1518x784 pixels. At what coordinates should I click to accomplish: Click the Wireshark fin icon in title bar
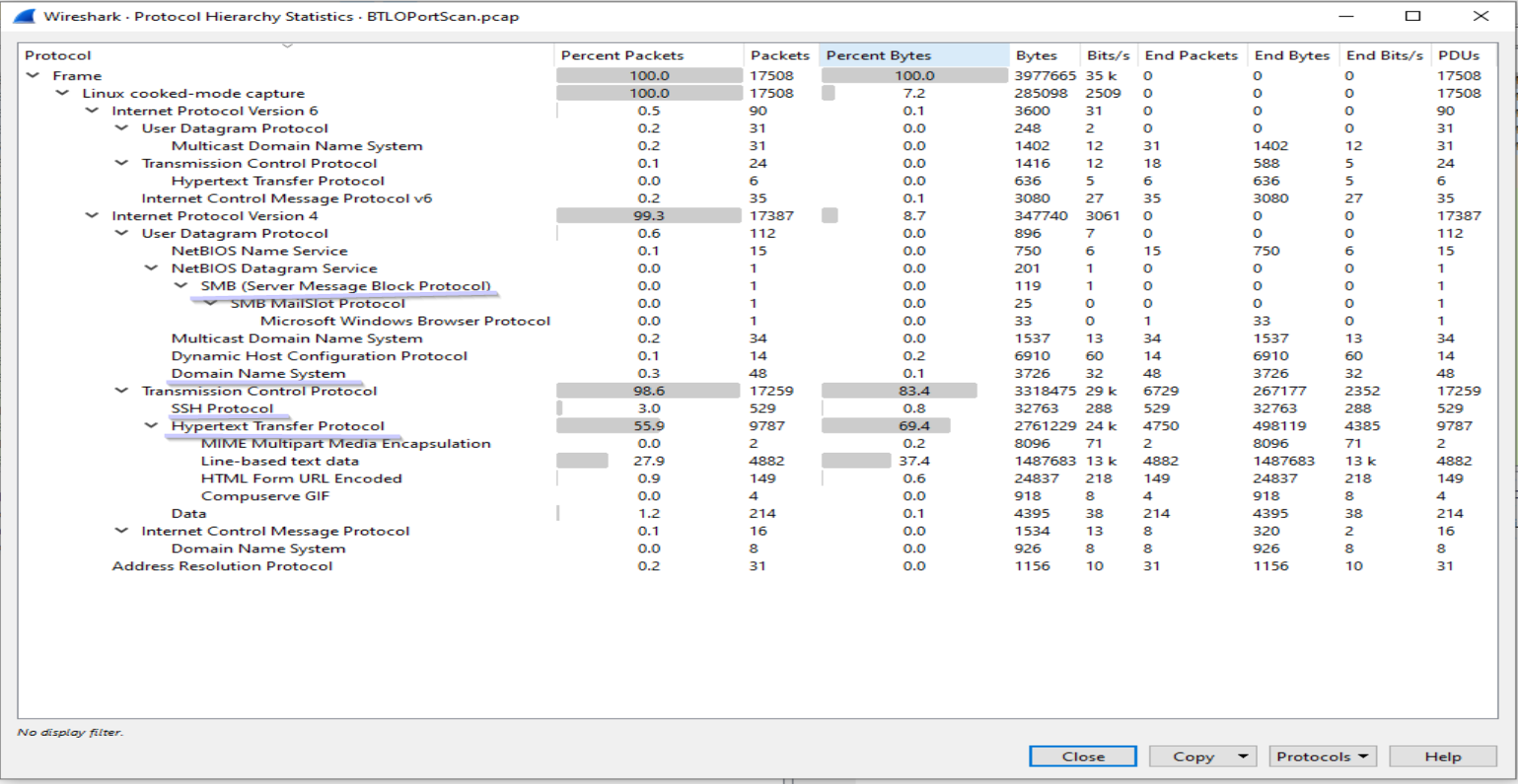(22, 15)
